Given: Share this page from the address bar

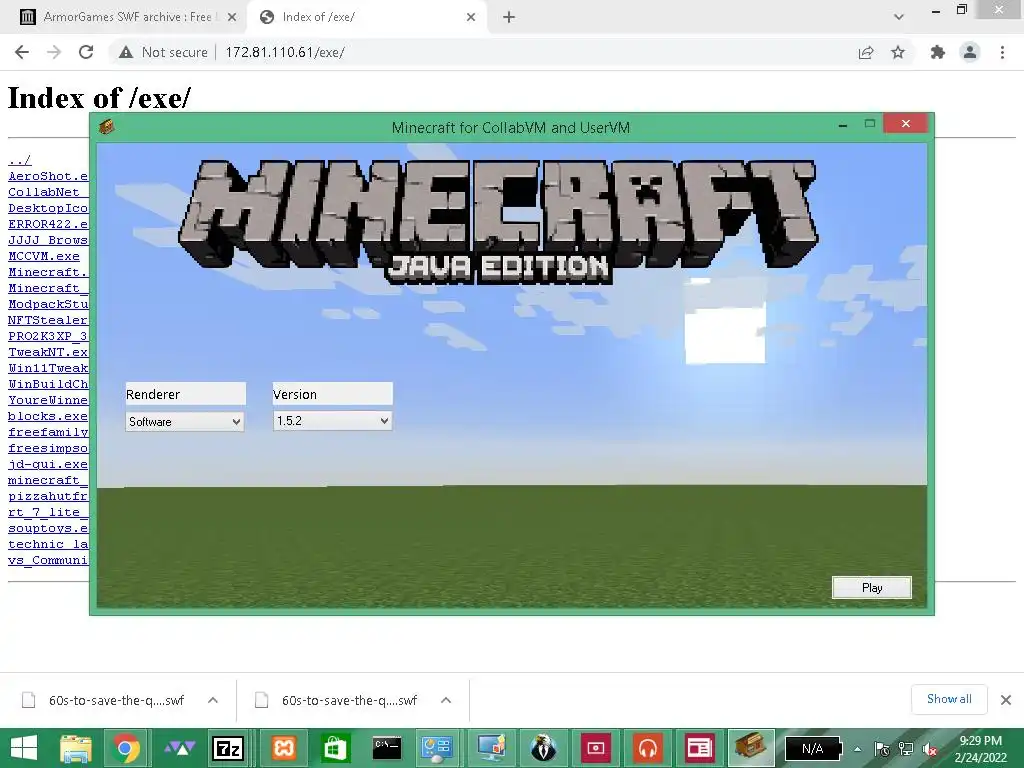Looking at the screenshot, I should (866, 52).
